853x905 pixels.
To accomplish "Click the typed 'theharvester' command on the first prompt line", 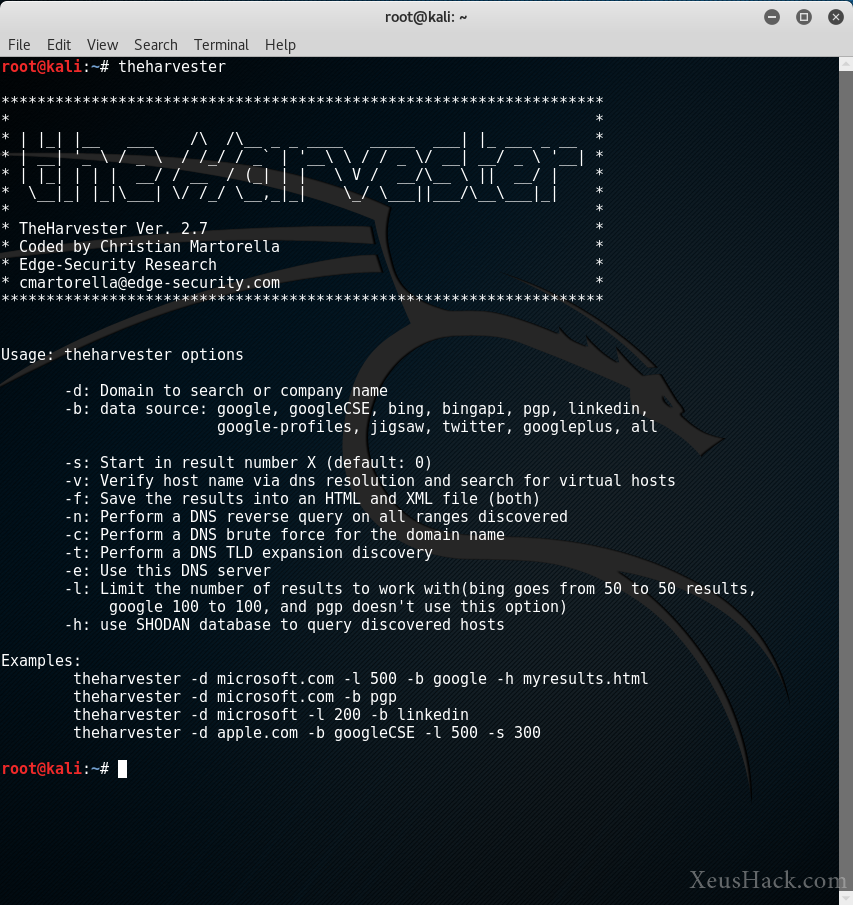I will pos(172,67).
